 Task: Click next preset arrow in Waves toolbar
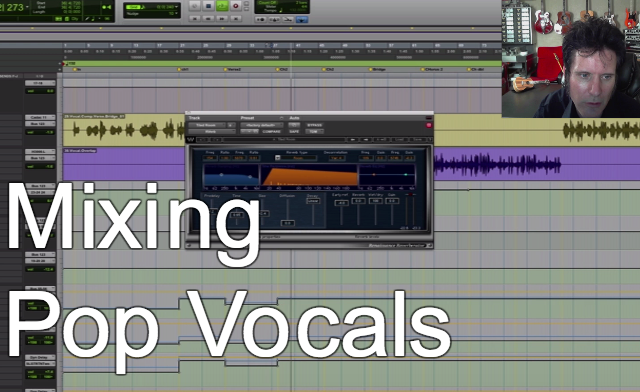[366, 140]
